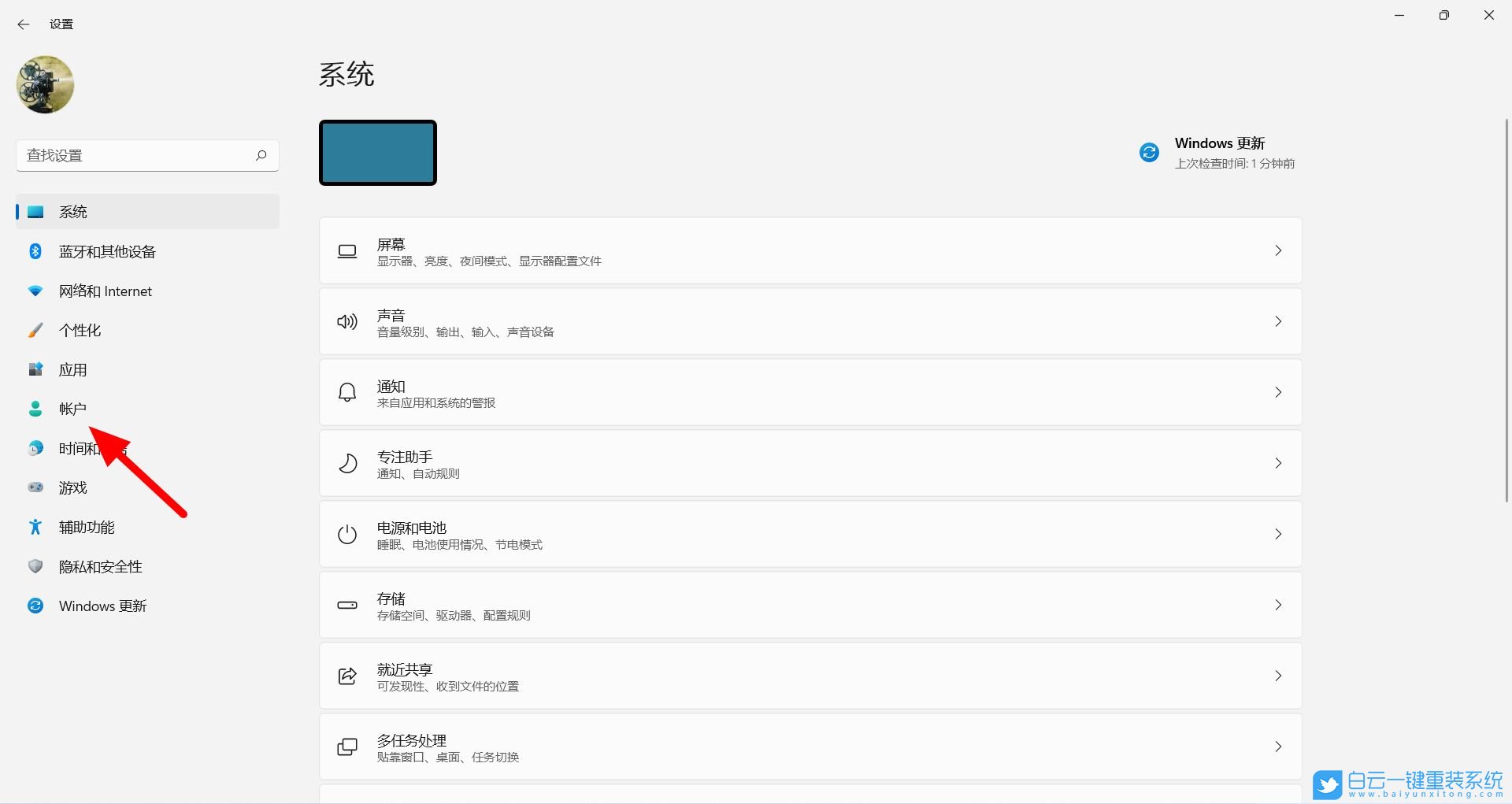This screenshot has width=1512, height=804.
Task: Click the personalization paintbrush icon
Action: tap(35, 330)
